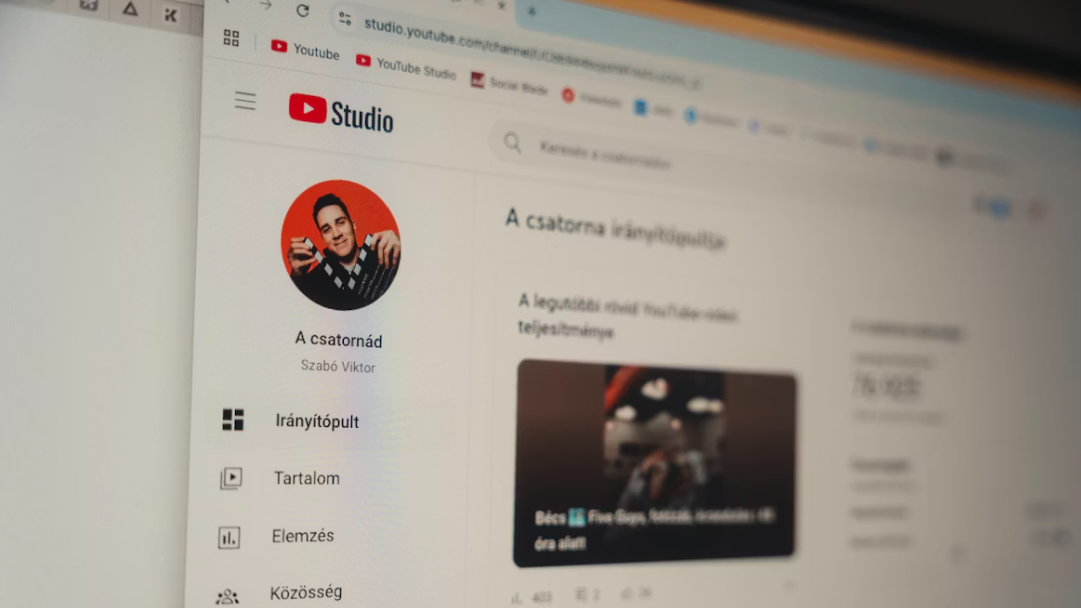Image resolution: width=1081 pixels, height=608 pixels.
Task: Click the site info icon in the address bar
Action: (345, 19)
